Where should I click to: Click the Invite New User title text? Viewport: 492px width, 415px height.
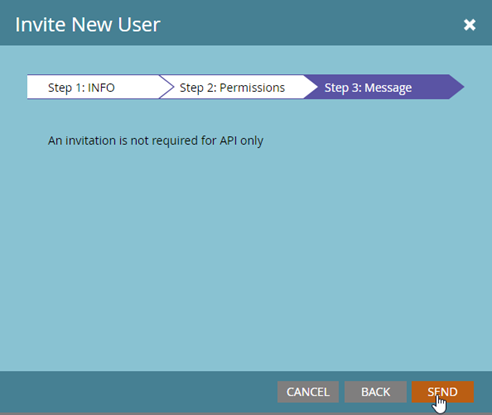[88, 25]
